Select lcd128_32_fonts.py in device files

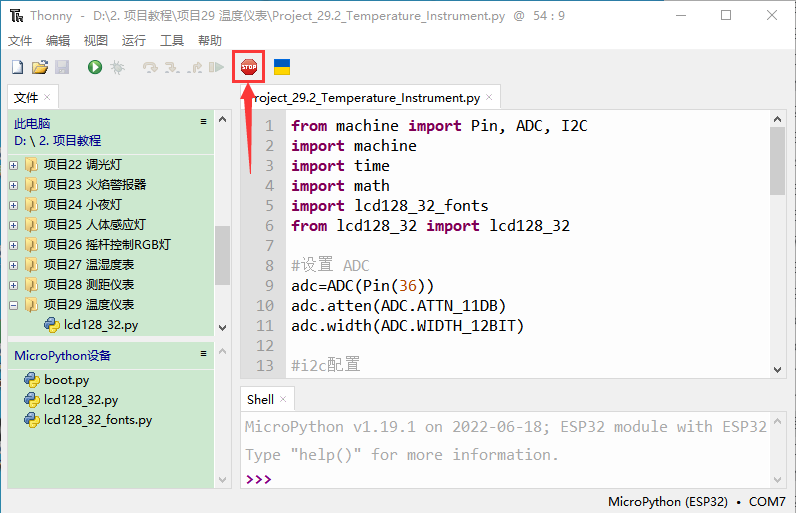coord(97,420)
